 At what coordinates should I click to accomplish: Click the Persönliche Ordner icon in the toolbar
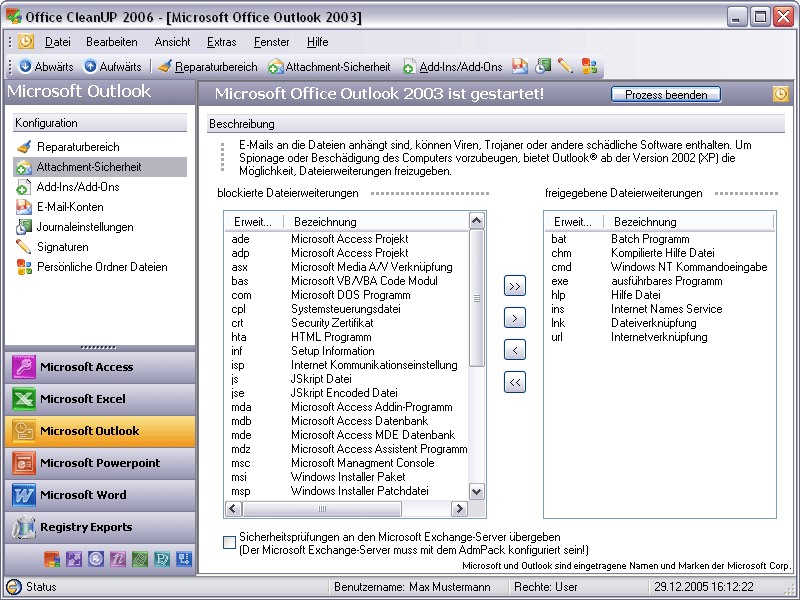(x=589, y=66)
